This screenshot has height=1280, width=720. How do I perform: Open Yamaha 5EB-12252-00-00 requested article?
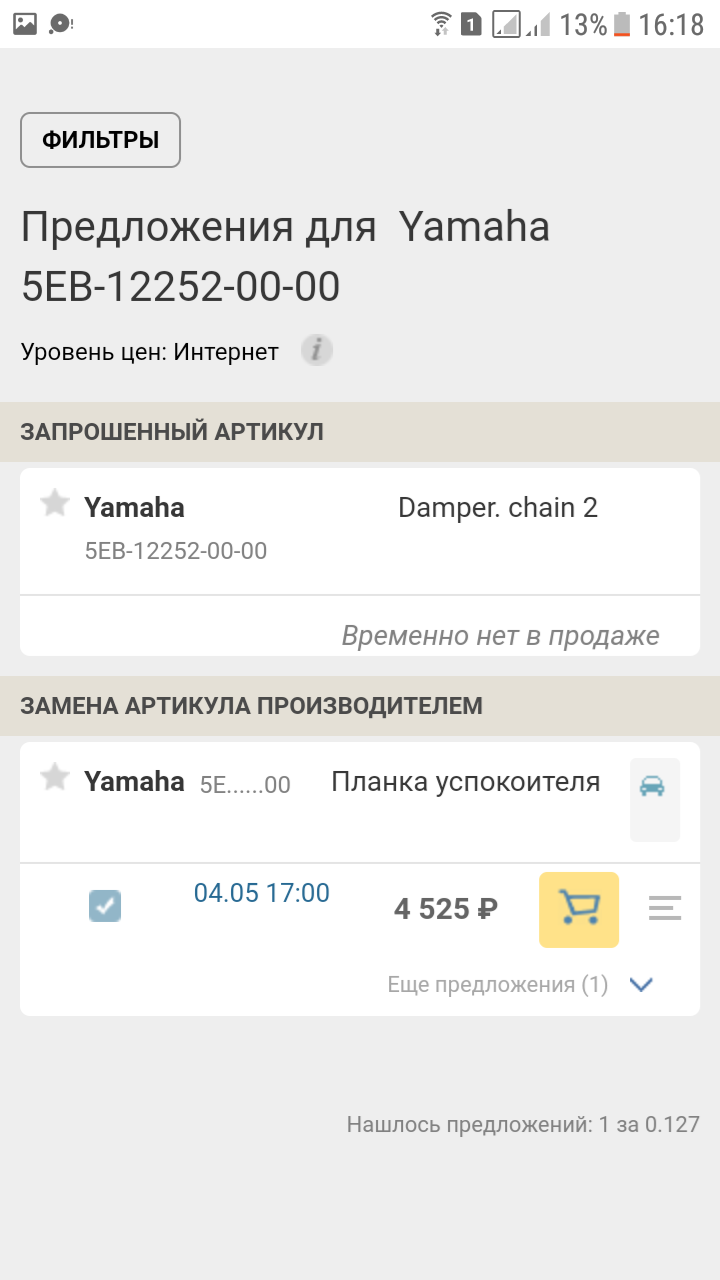(176, 550)
